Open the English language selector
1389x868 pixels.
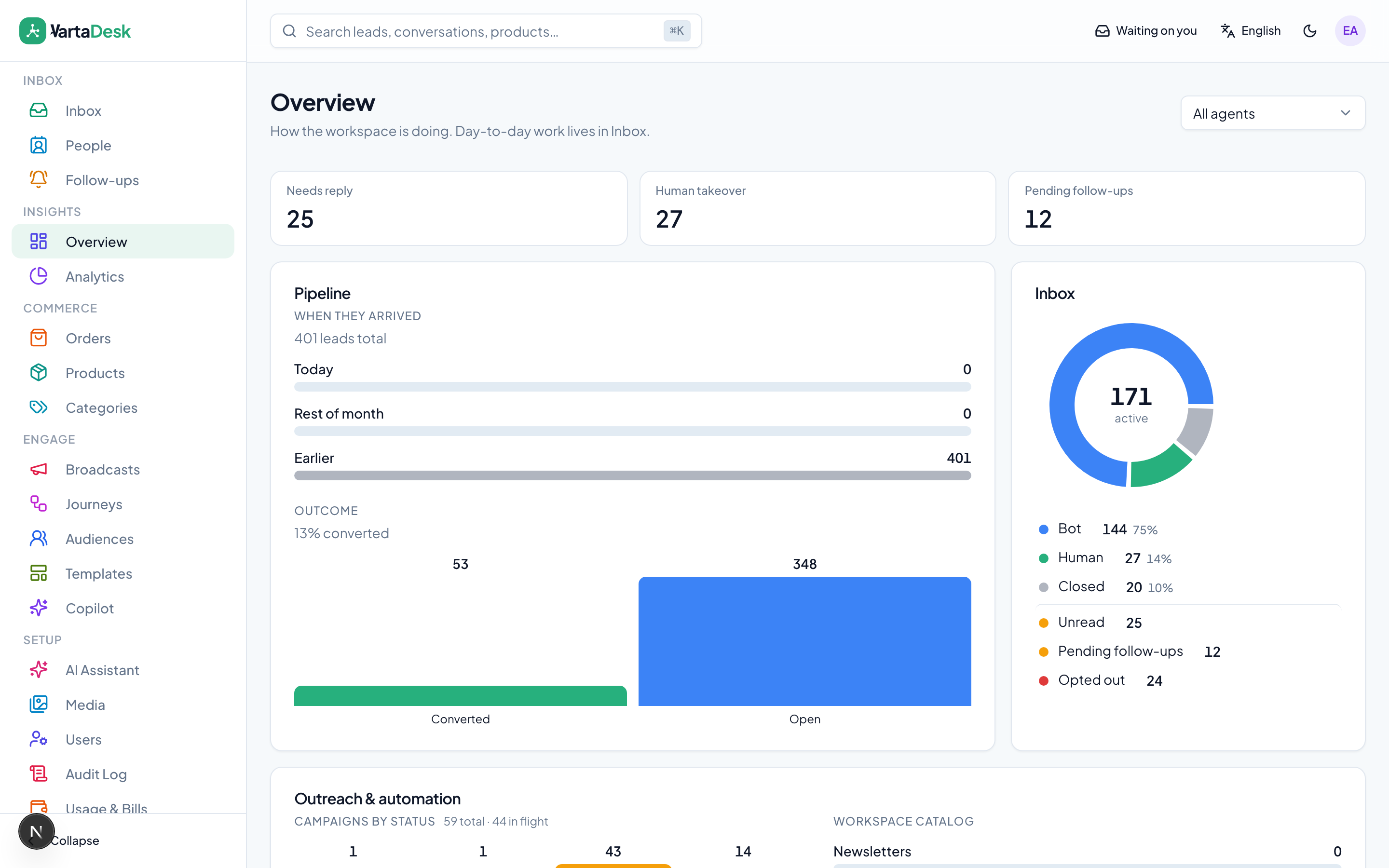point(1251,31)
